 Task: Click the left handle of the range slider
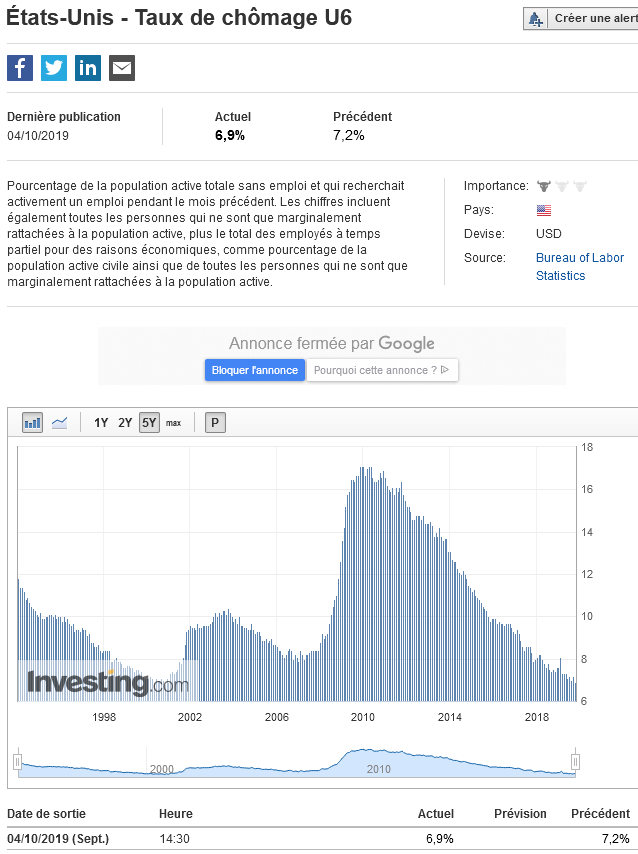(17, 762)
